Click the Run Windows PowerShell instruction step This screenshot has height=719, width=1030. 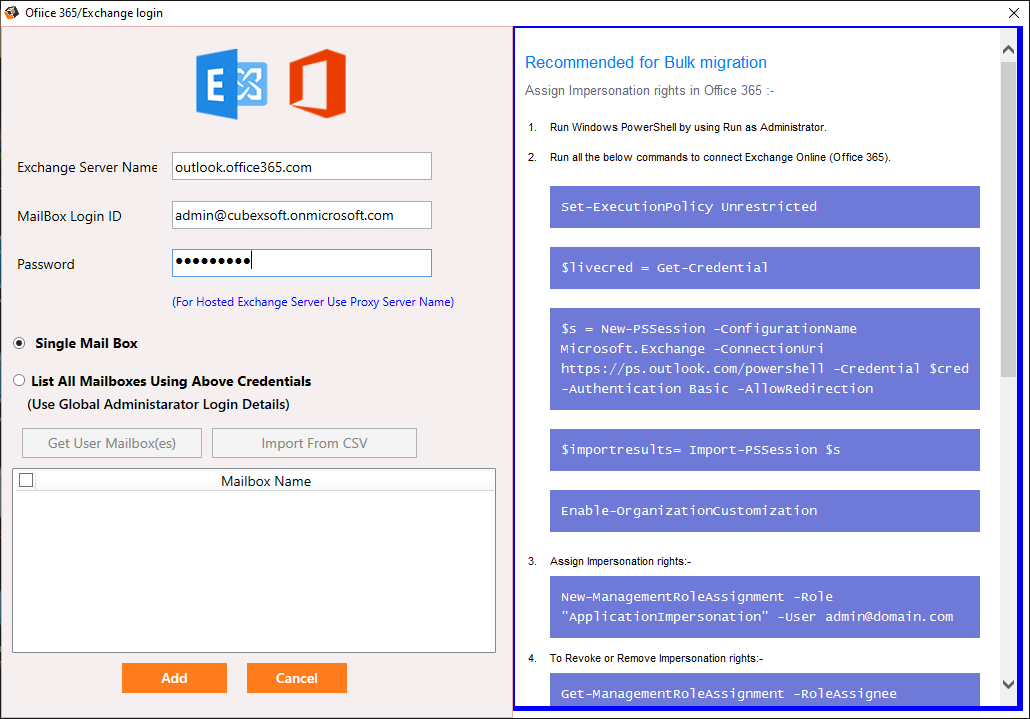click(x=688, y=127)
